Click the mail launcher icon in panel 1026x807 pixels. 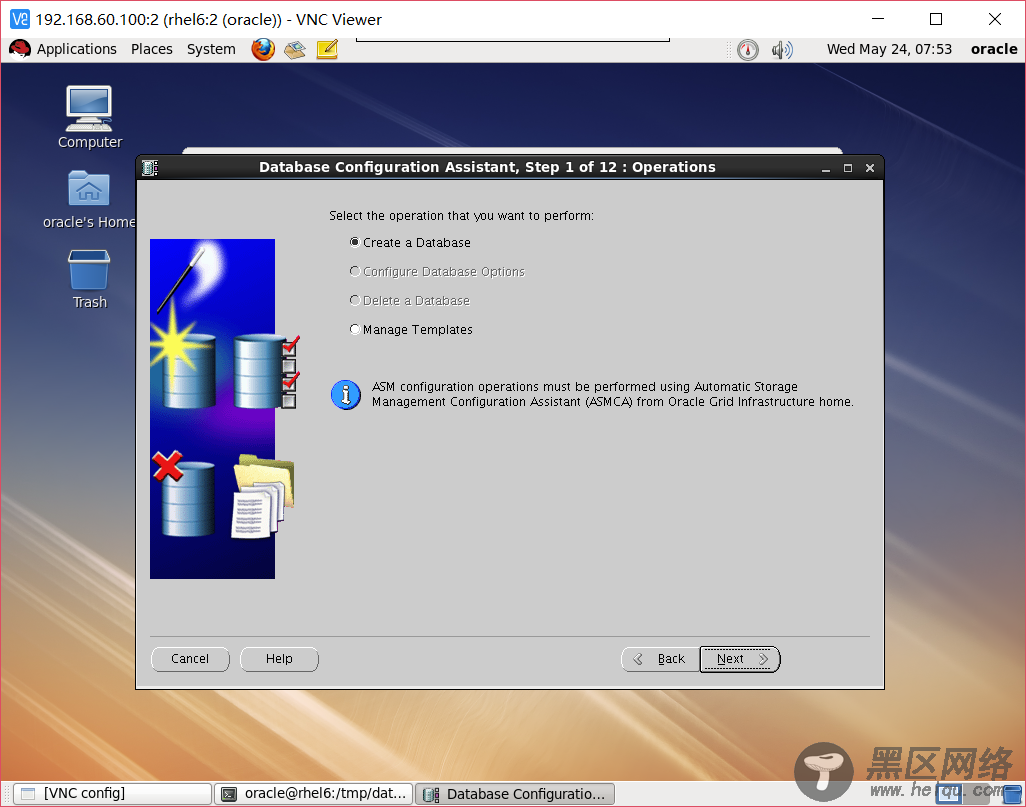[x=294, y=49]
